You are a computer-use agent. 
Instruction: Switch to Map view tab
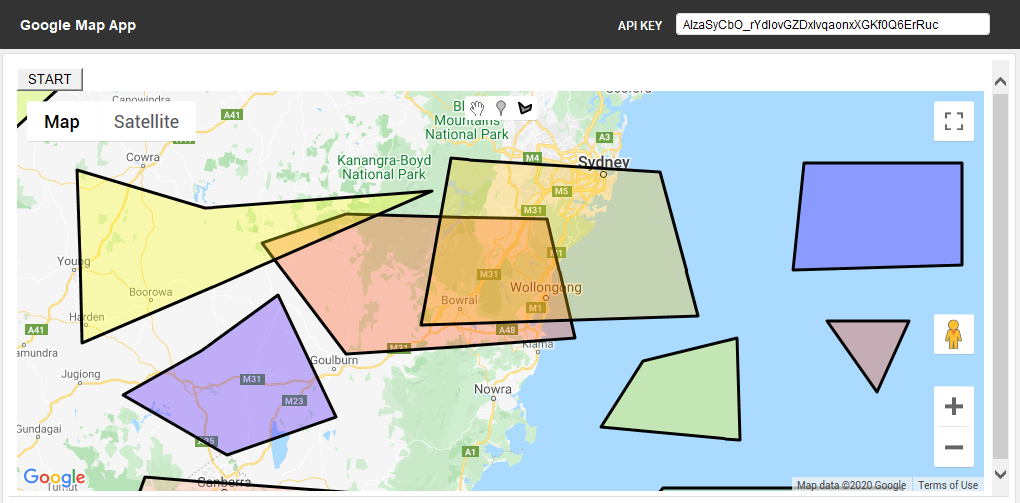point(62,122)
